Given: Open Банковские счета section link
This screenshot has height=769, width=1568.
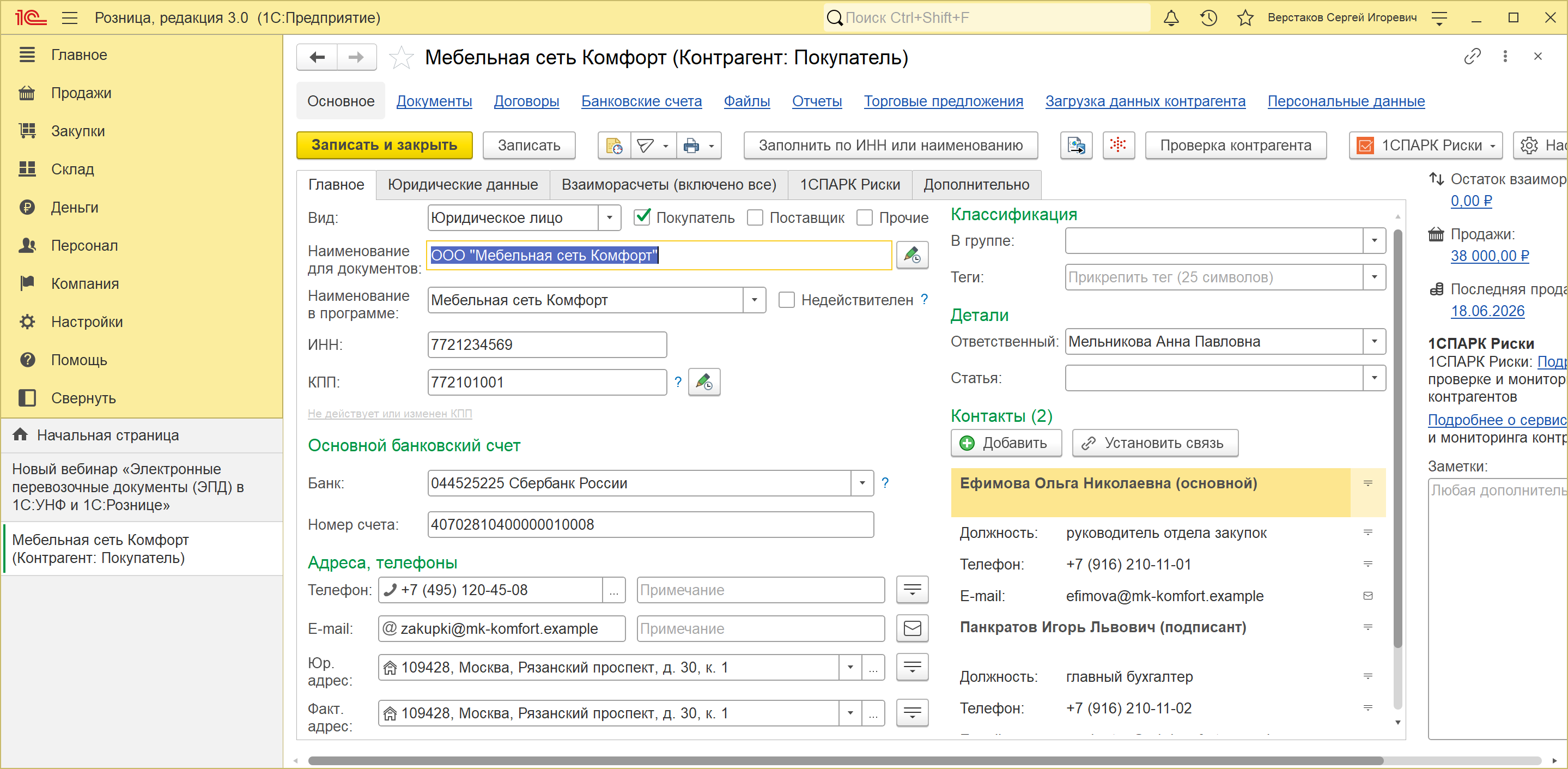Looking at the screenshot, I should tap(641, 101).
